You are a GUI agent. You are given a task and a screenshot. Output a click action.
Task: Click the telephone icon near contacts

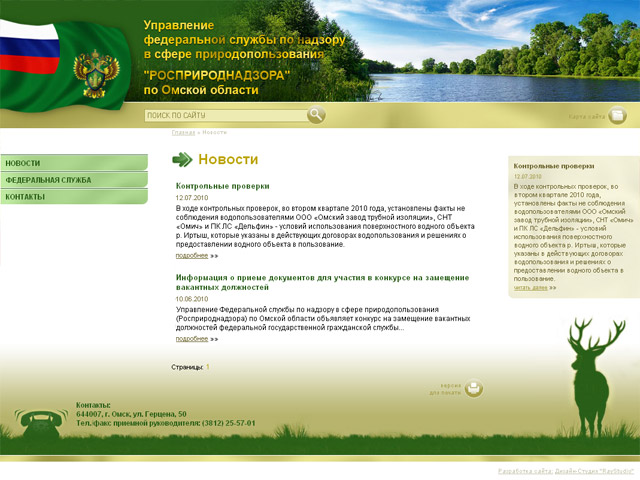41,424
